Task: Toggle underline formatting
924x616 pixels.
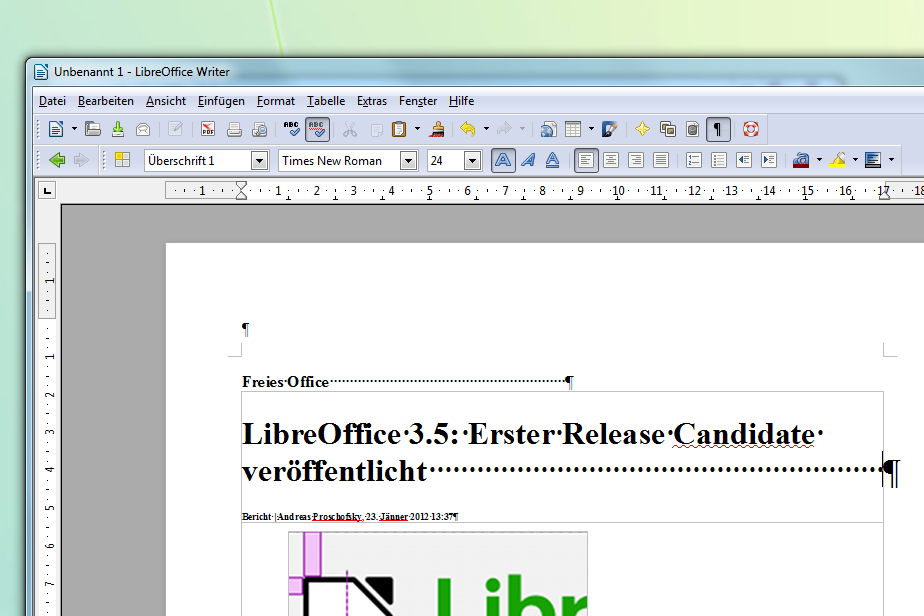Action: tap(552, 160)
